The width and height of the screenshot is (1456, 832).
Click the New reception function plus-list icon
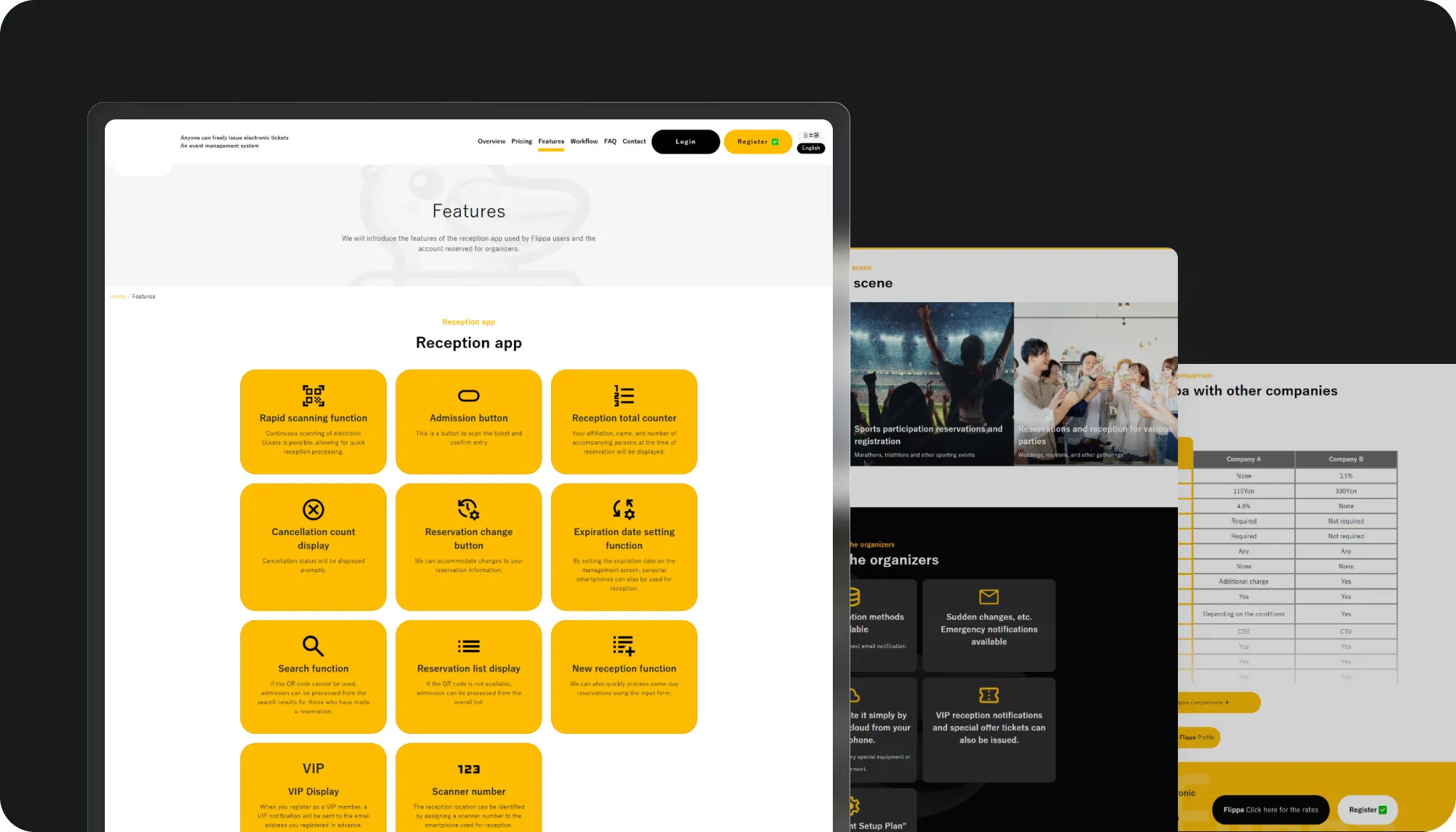[x=624, y=646]
